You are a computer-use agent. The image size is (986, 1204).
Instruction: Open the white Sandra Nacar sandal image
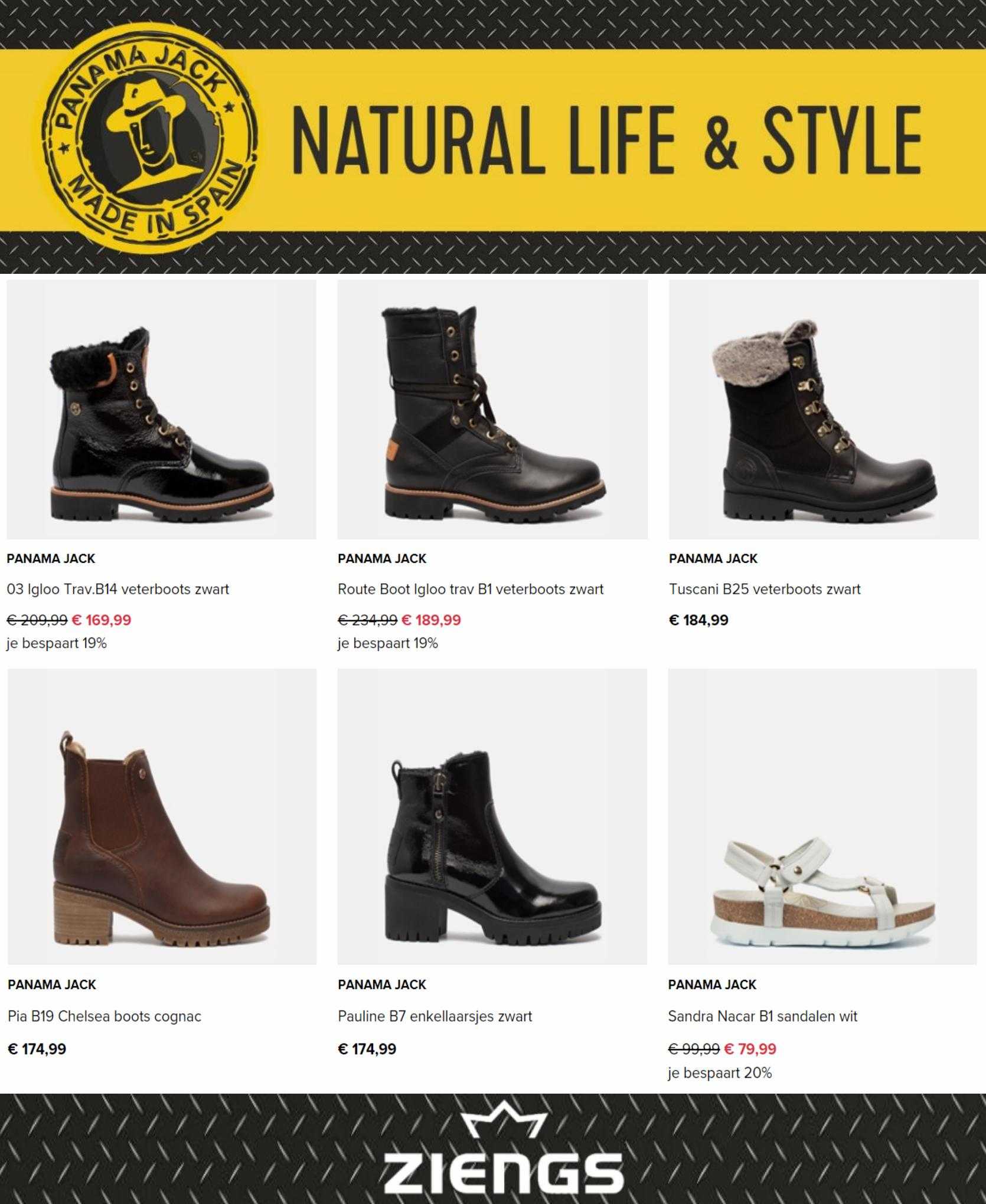point(822,816)
